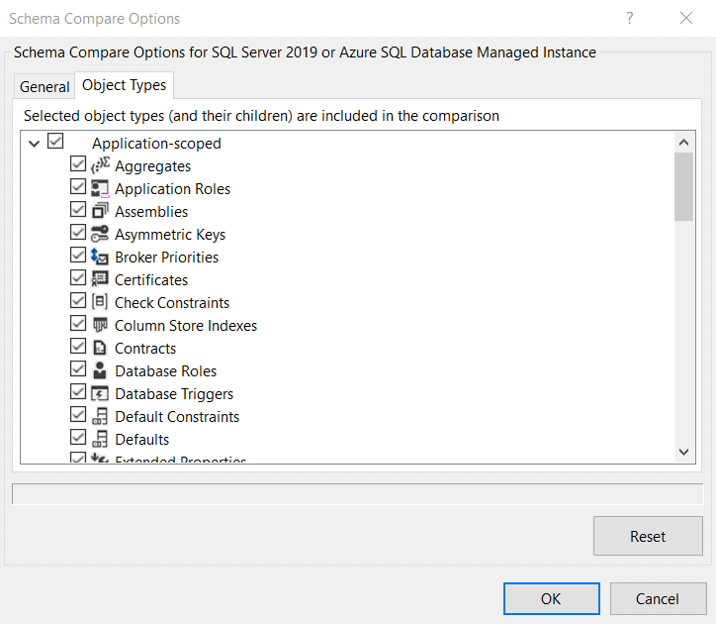Disable the Check Constraints checkbox

click(78, 300)
